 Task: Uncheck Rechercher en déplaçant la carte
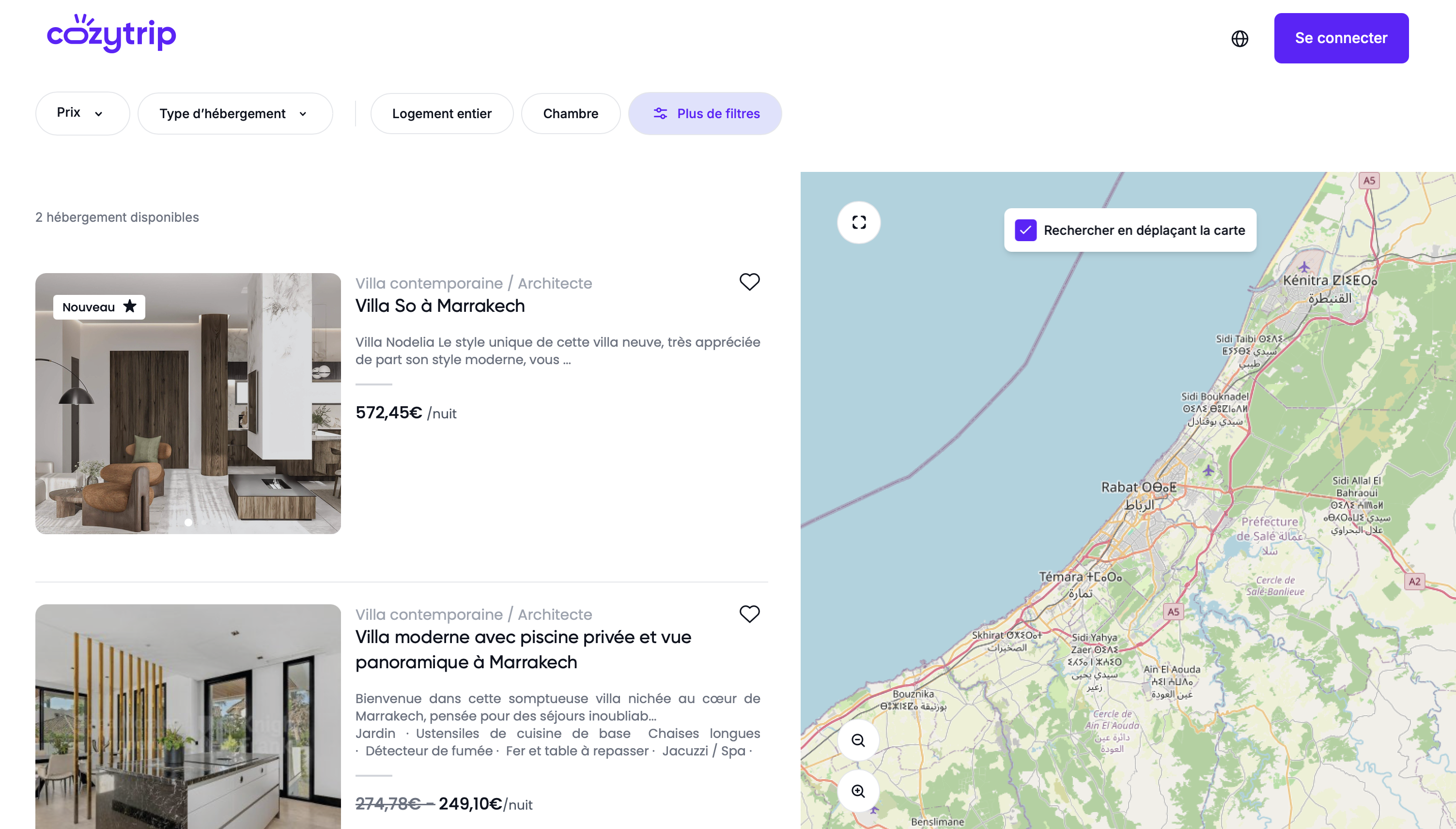pos(1025,230)
